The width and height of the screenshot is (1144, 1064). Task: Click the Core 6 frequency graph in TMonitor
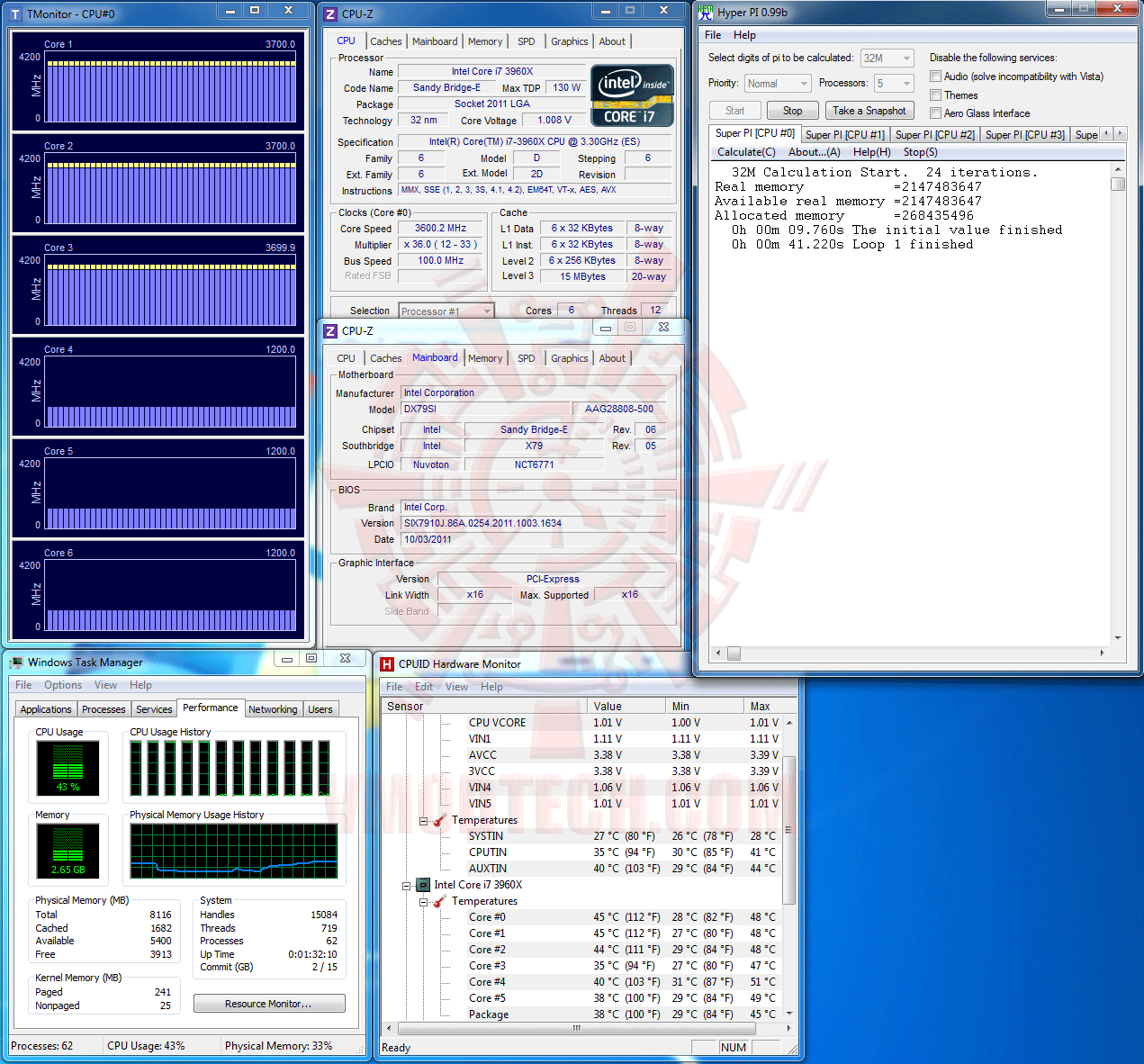[170, 597]
